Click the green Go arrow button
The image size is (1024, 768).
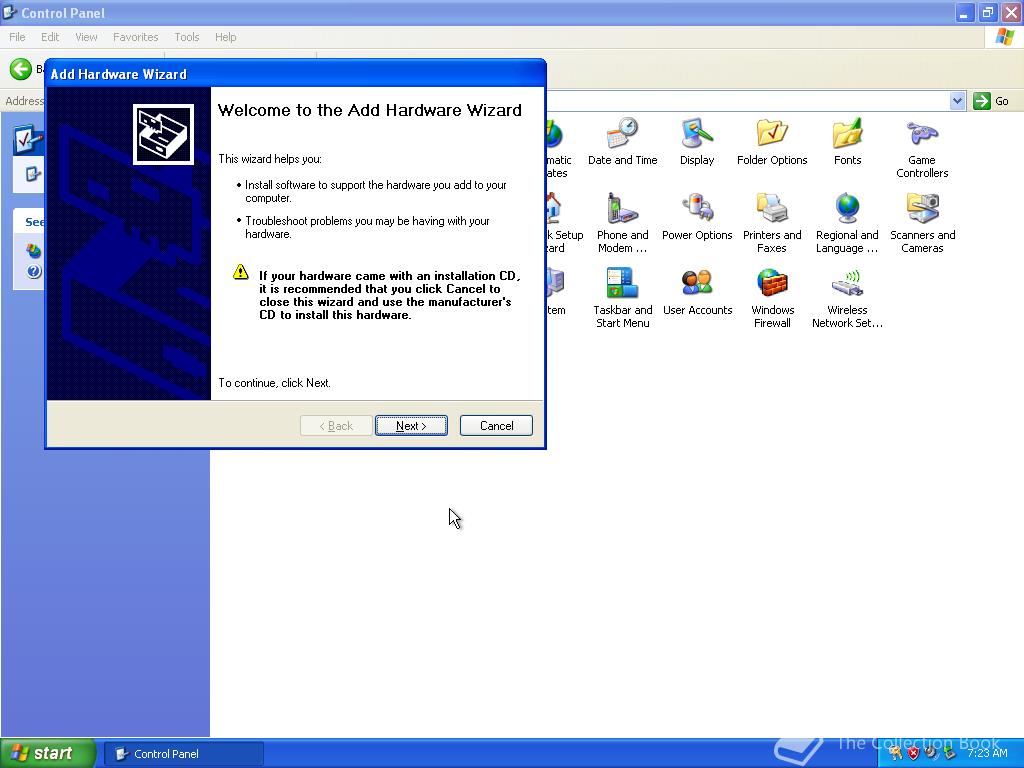point(982,101)
